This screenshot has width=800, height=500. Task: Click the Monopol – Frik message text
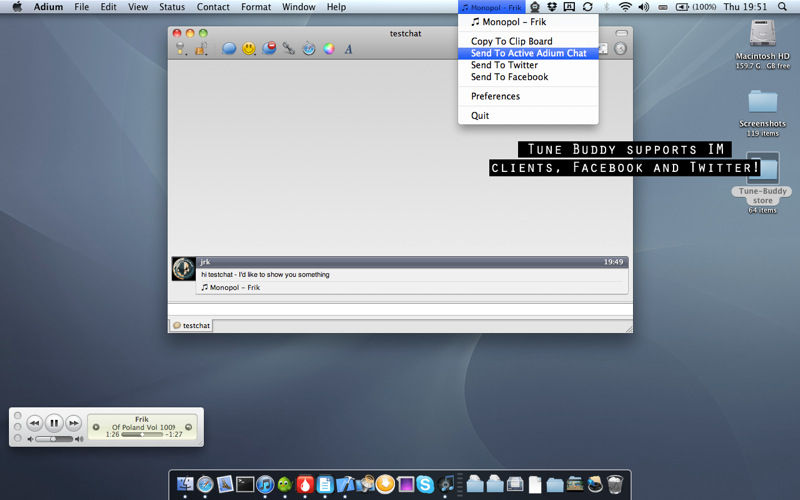pyautogui.click(x=231, y=288)
